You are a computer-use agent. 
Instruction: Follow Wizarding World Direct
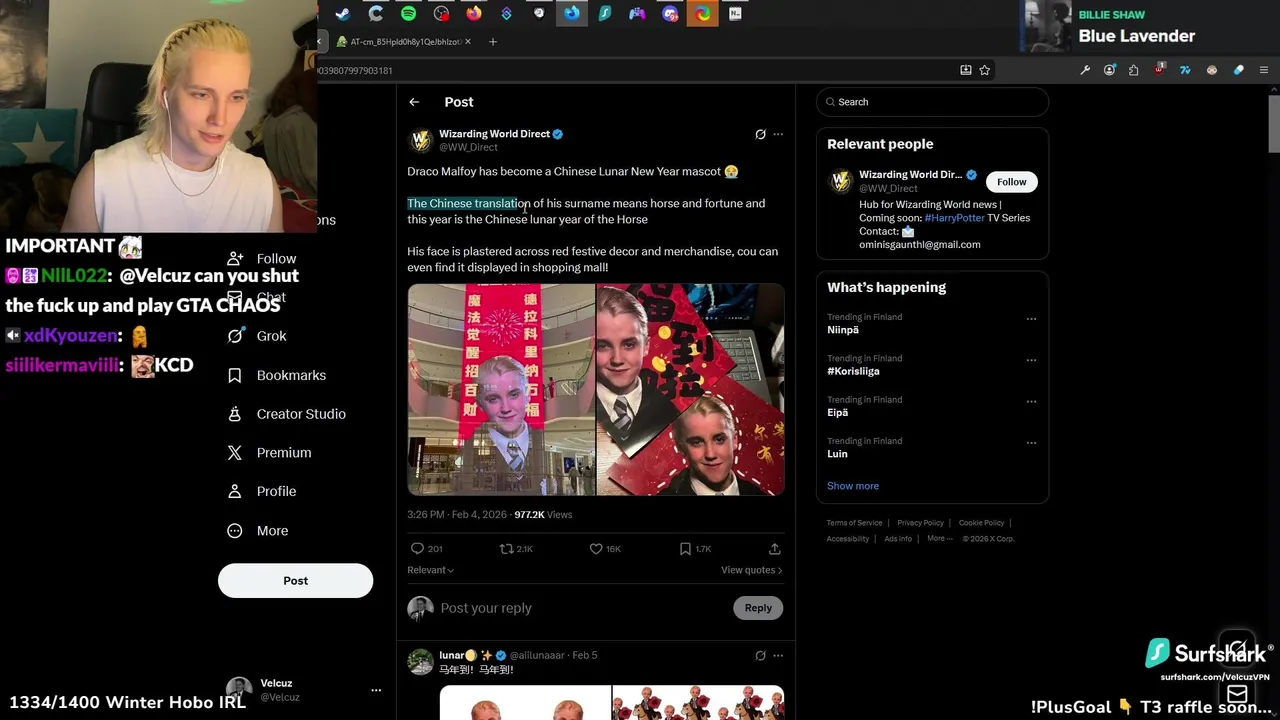point(1011,182)
